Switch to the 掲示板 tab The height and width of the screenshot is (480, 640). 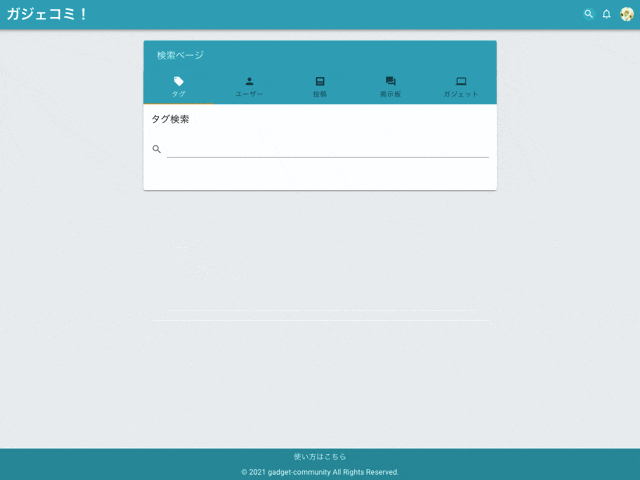pyautogui.click(x=390, y=87)
